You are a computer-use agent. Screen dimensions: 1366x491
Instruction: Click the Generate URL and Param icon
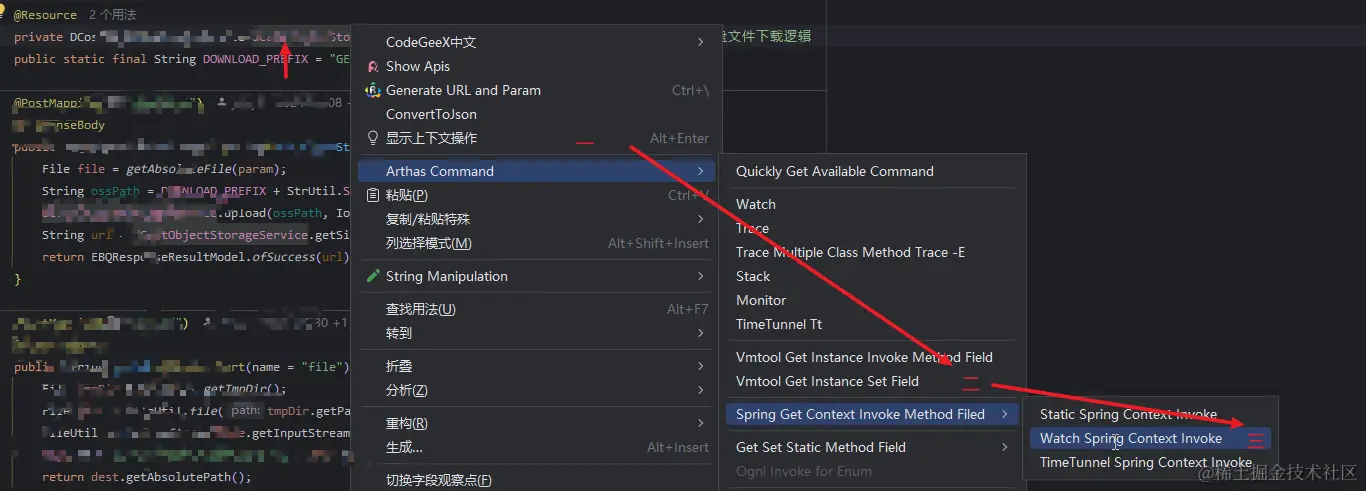pyautogui.click(x=373, y=90)
